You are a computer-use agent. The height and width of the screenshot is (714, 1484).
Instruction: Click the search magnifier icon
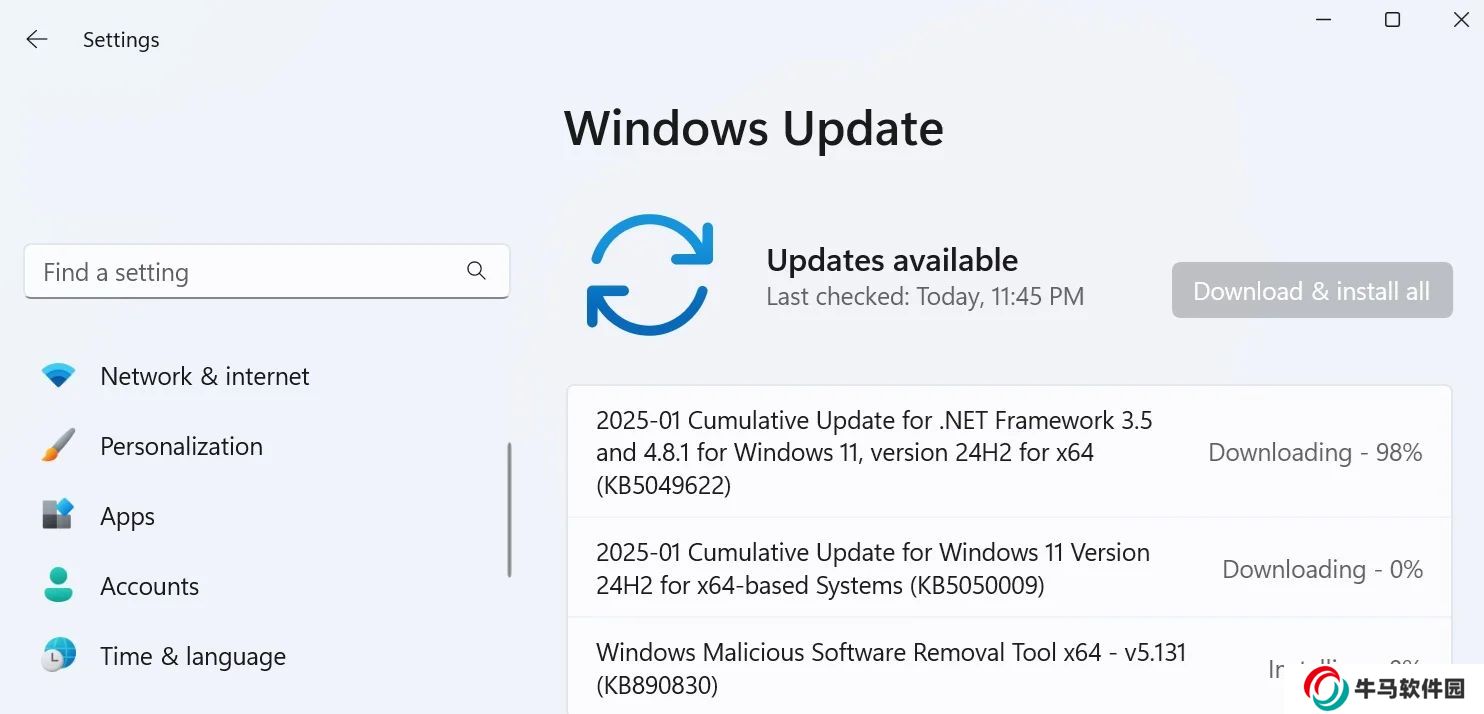tap(476, 271)
